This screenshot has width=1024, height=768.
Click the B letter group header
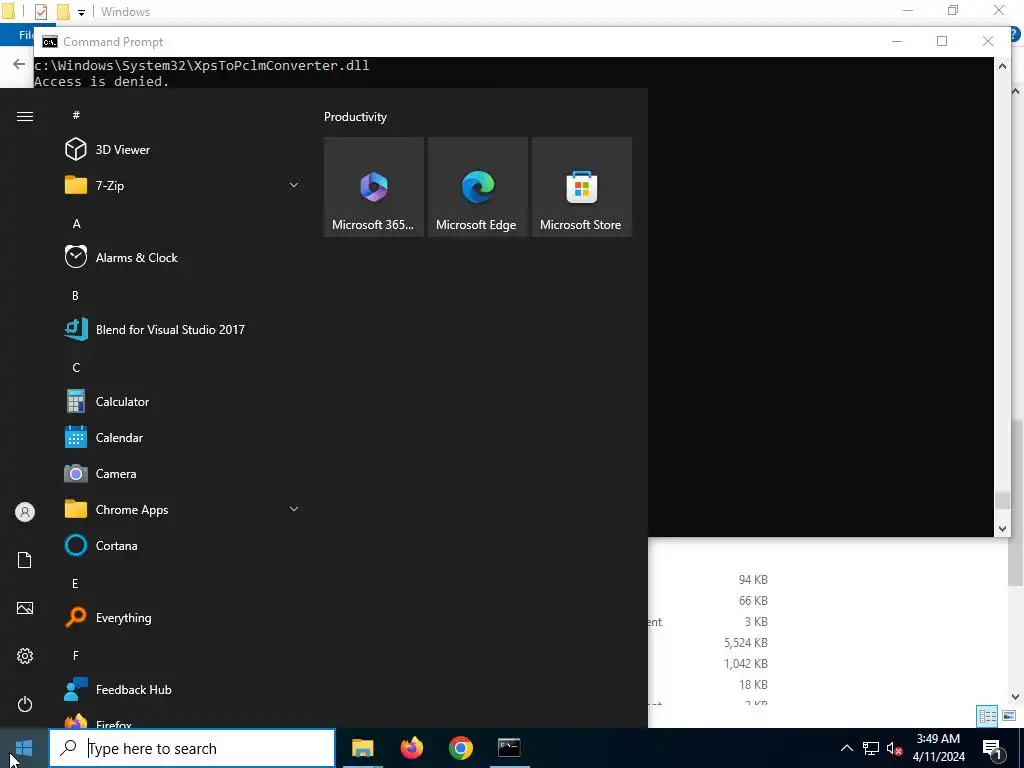pyautogui.click(x=75, y=295)
